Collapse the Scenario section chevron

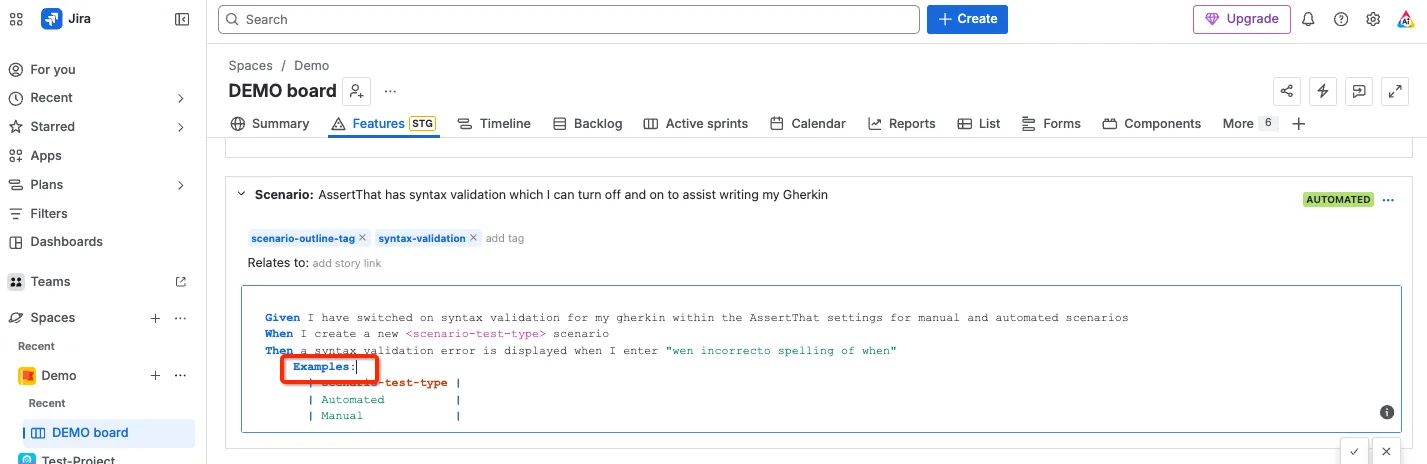coord(241,194)
